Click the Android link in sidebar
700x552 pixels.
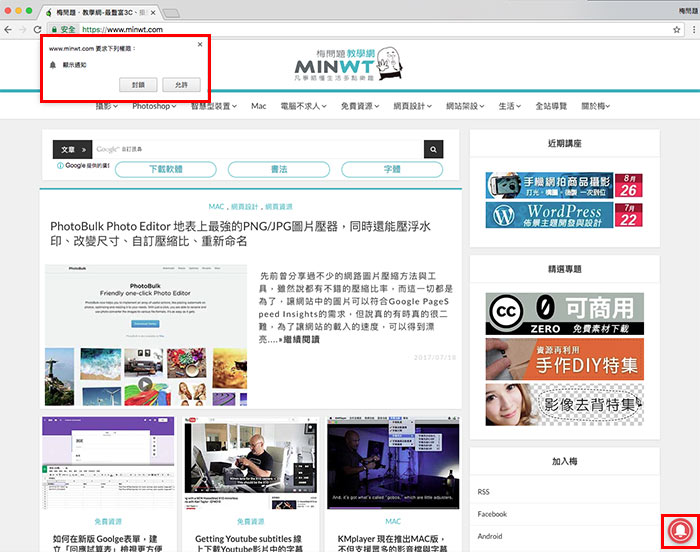(490, 536)
